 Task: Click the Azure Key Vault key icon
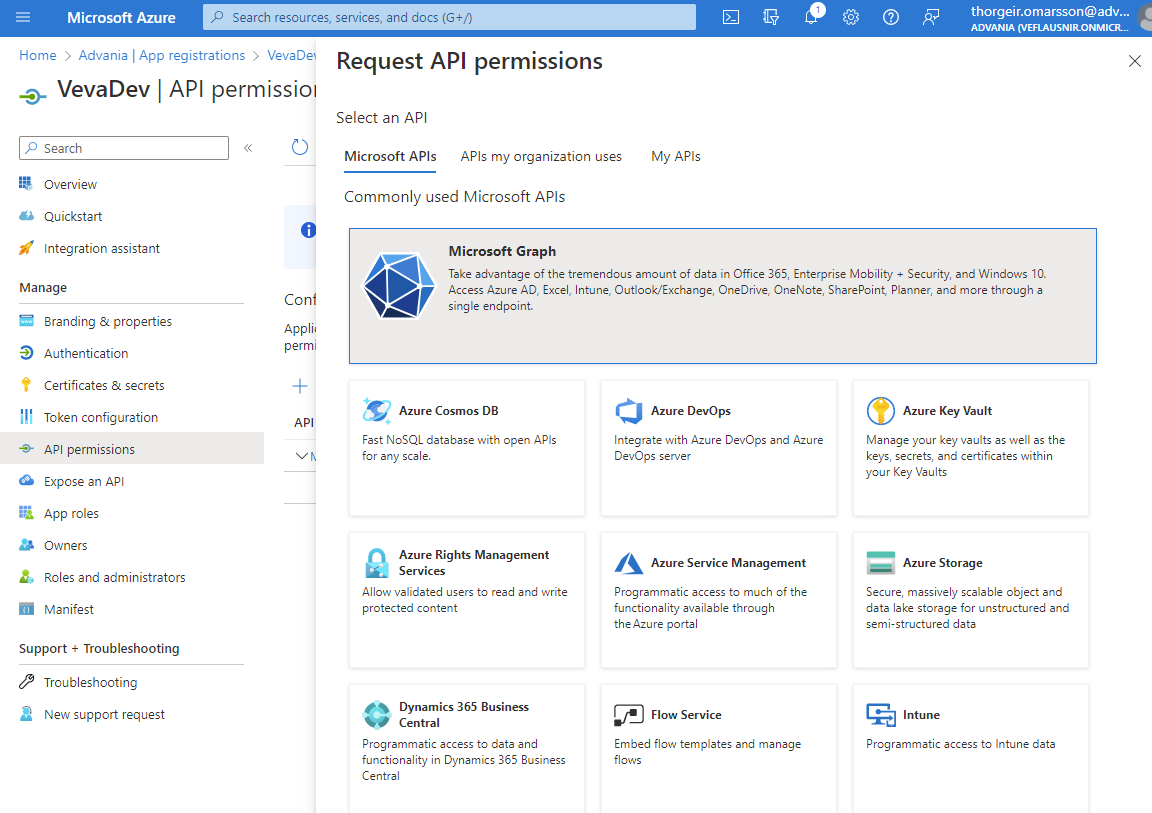click(x=880, y=411)
